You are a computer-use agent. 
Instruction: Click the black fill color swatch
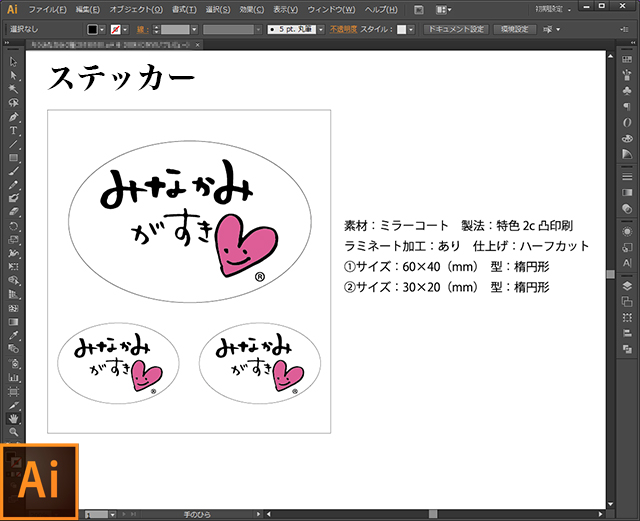pos(93,29)
